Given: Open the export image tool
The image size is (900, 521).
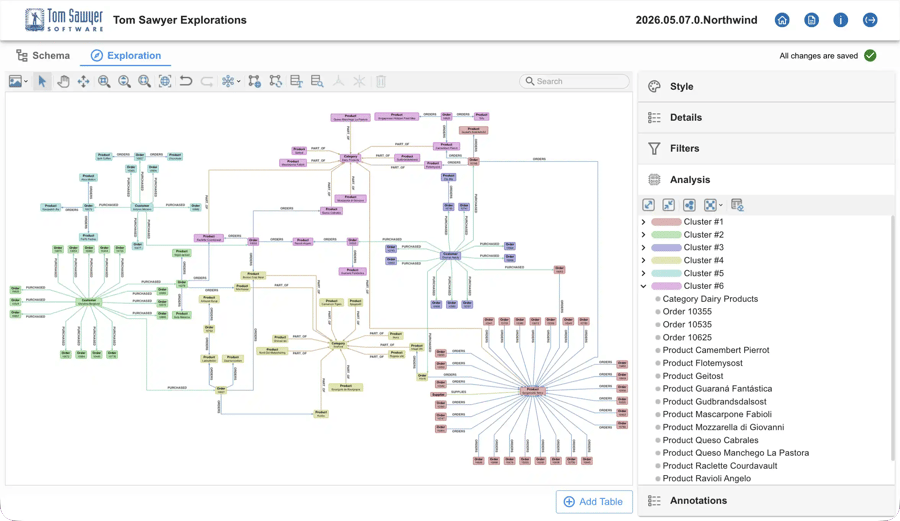Looking at the screenshot, I should pyautogui.click(x=15, y=81).
